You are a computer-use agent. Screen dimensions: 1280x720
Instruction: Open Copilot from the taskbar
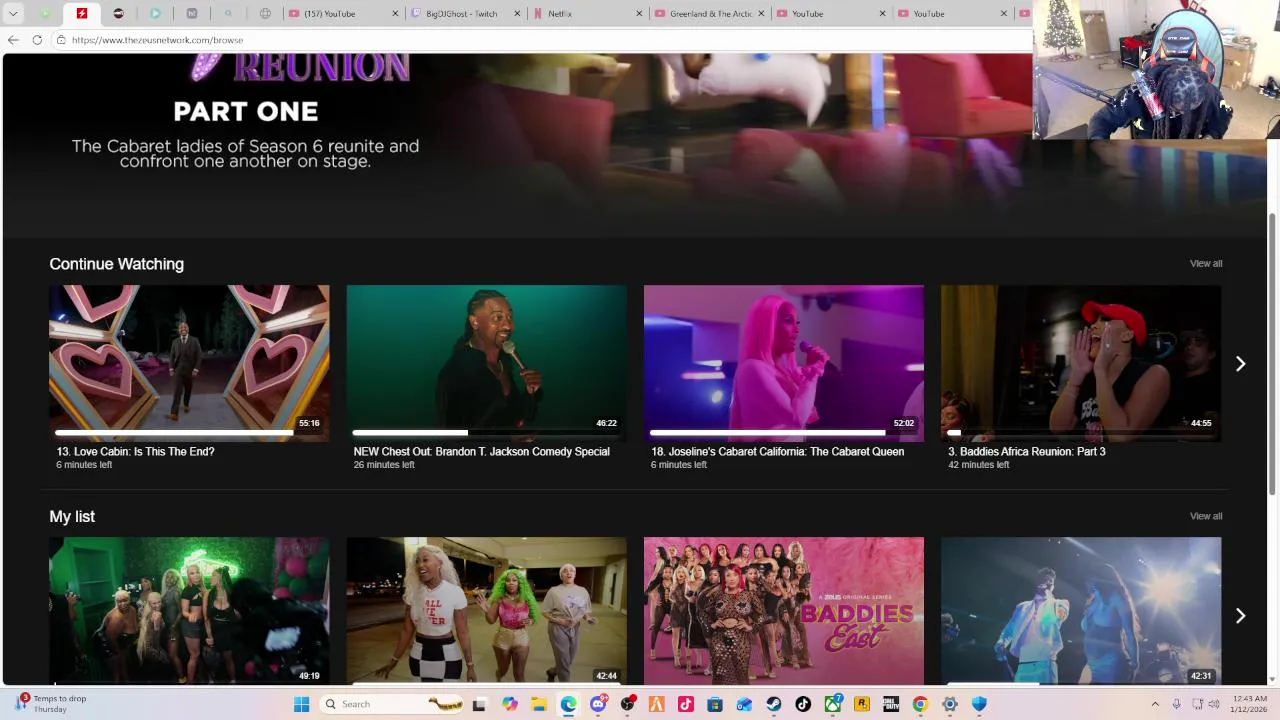[x=510, y=704]
